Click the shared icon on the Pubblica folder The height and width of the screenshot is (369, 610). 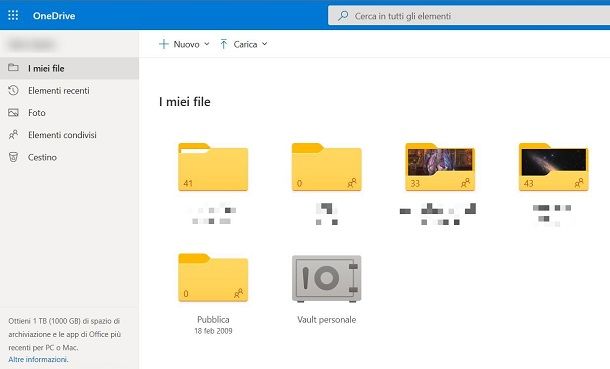click(238, 293)
